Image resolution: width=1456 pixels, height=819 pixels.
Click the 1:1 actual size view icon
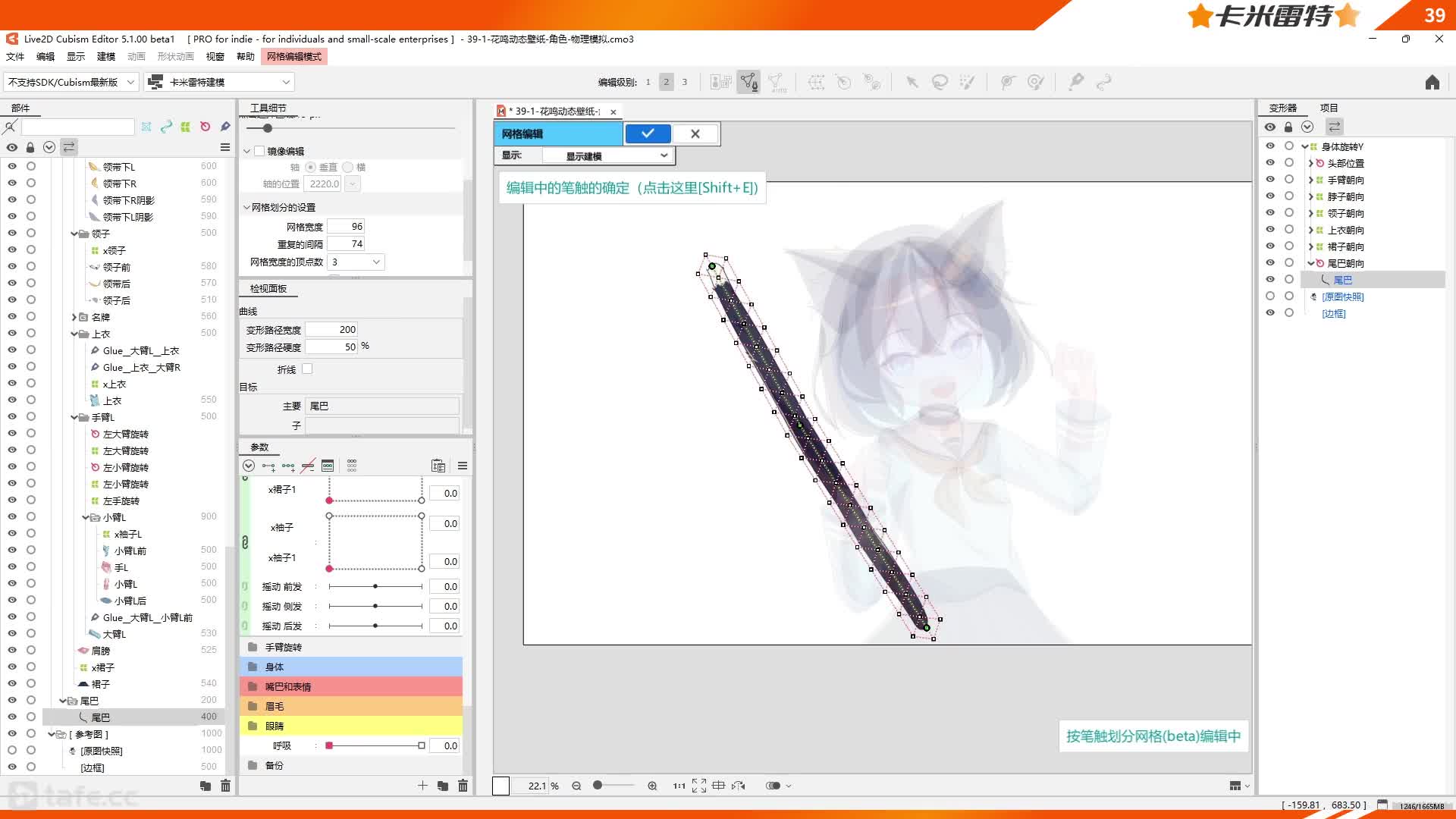pos(679,786)
